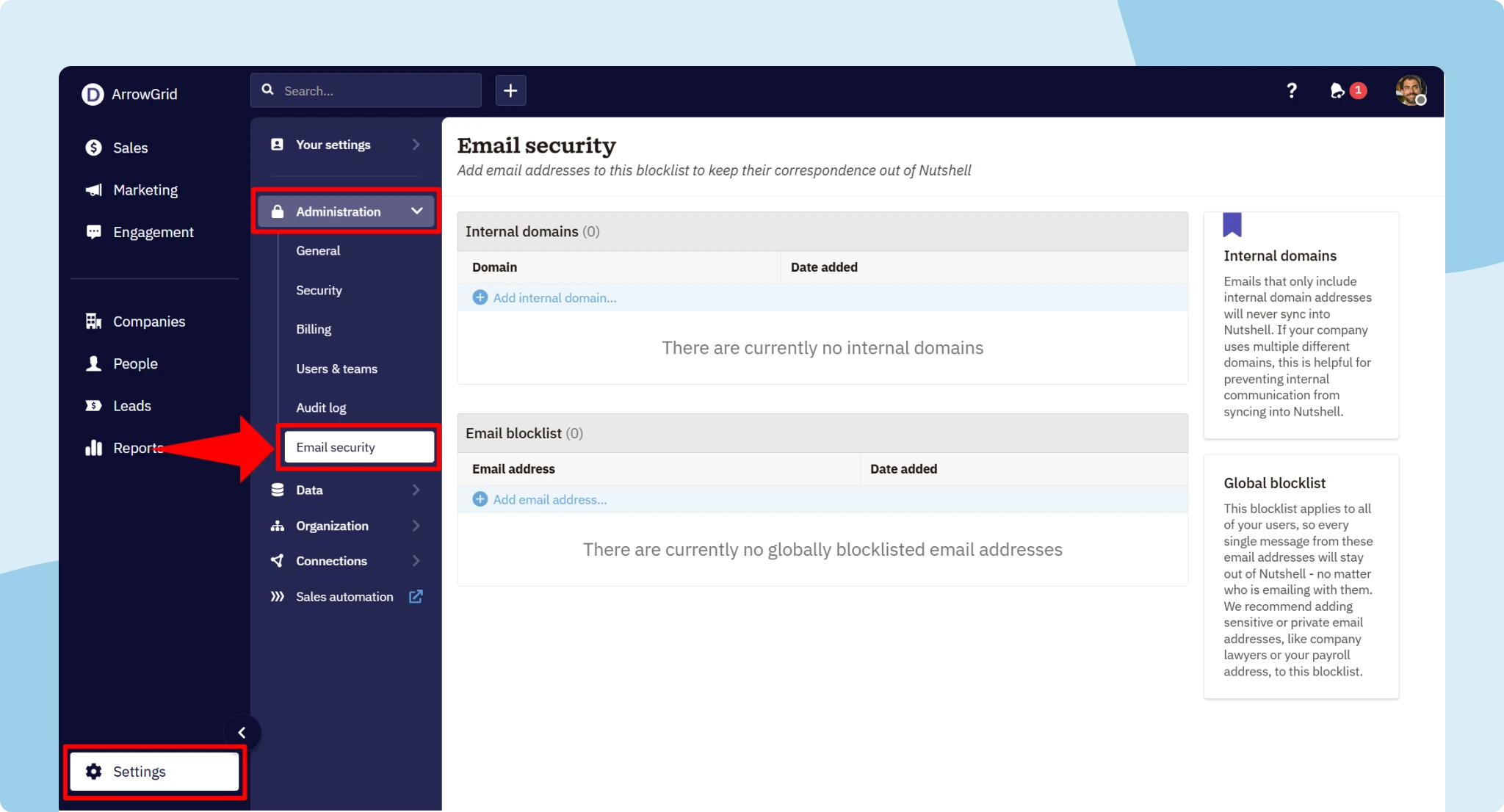The height and width of the screenshot is (812, 1504).
Task: Click the user profile avatar
Action: 1411,90
